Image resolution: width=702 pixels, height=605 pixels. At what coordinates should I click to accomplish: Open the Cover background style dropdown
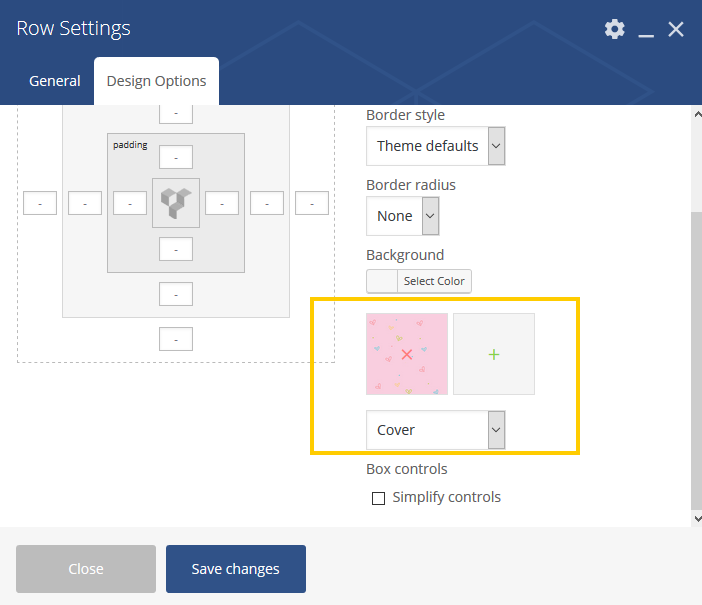436,430
